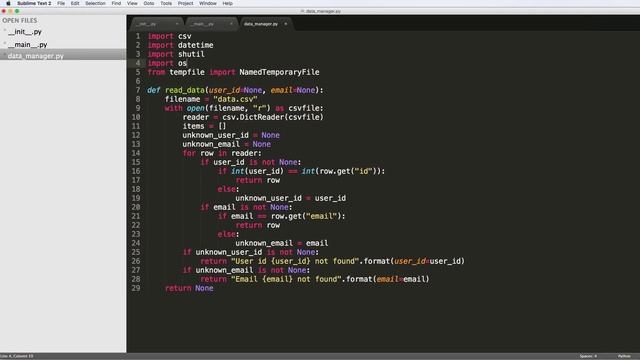Place cursor on 'import csv' line
Image resolution: width=640 pixels, height=360 pixels.
(169, 36)
